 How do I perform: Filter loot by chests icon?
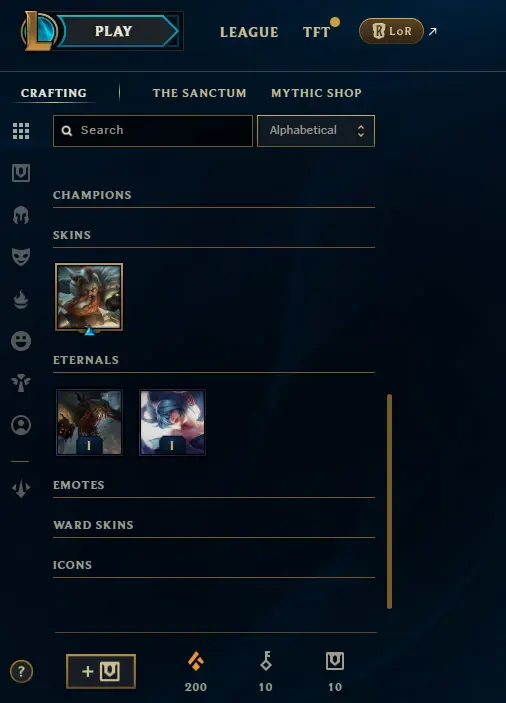point(21,173)
